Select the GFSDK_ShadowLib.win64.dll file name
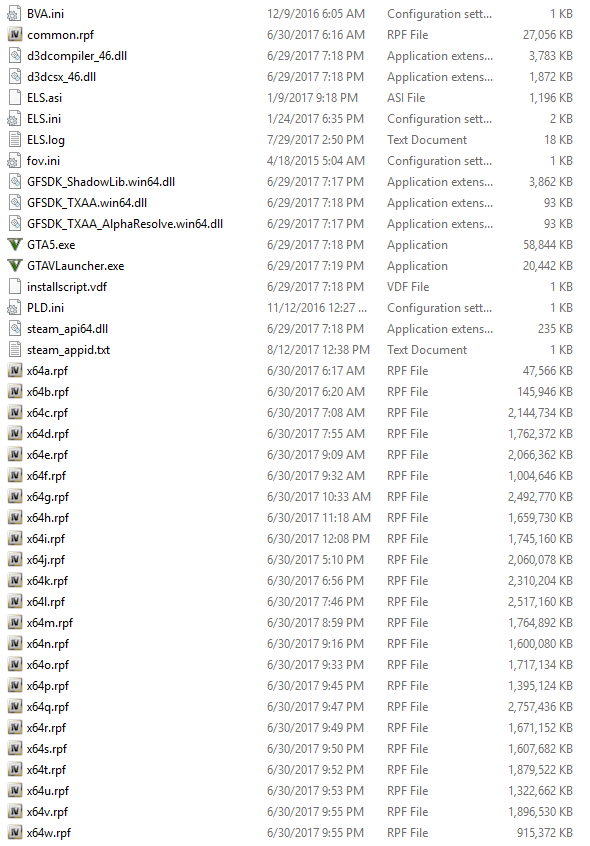The height and width of the screenshot is (846, 590). click(x=101, y=182)
